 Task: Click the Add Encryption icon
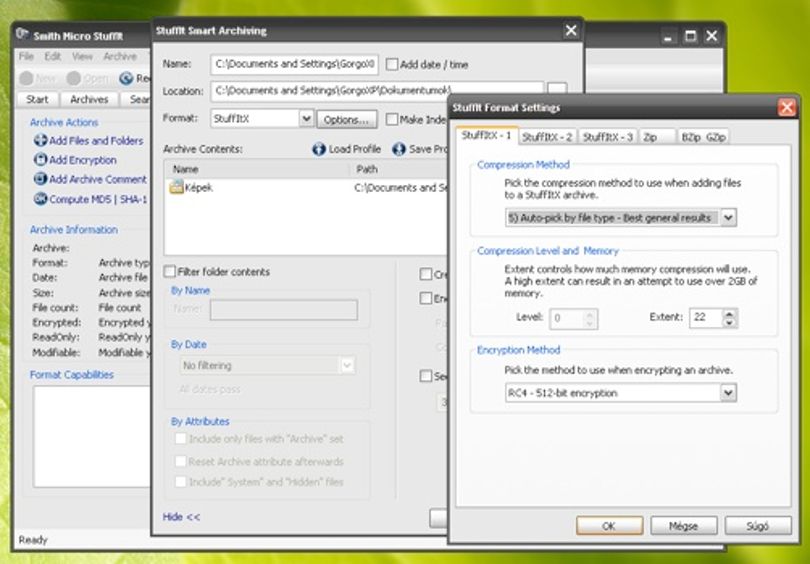pyautogui.click(x=40, y=160)
